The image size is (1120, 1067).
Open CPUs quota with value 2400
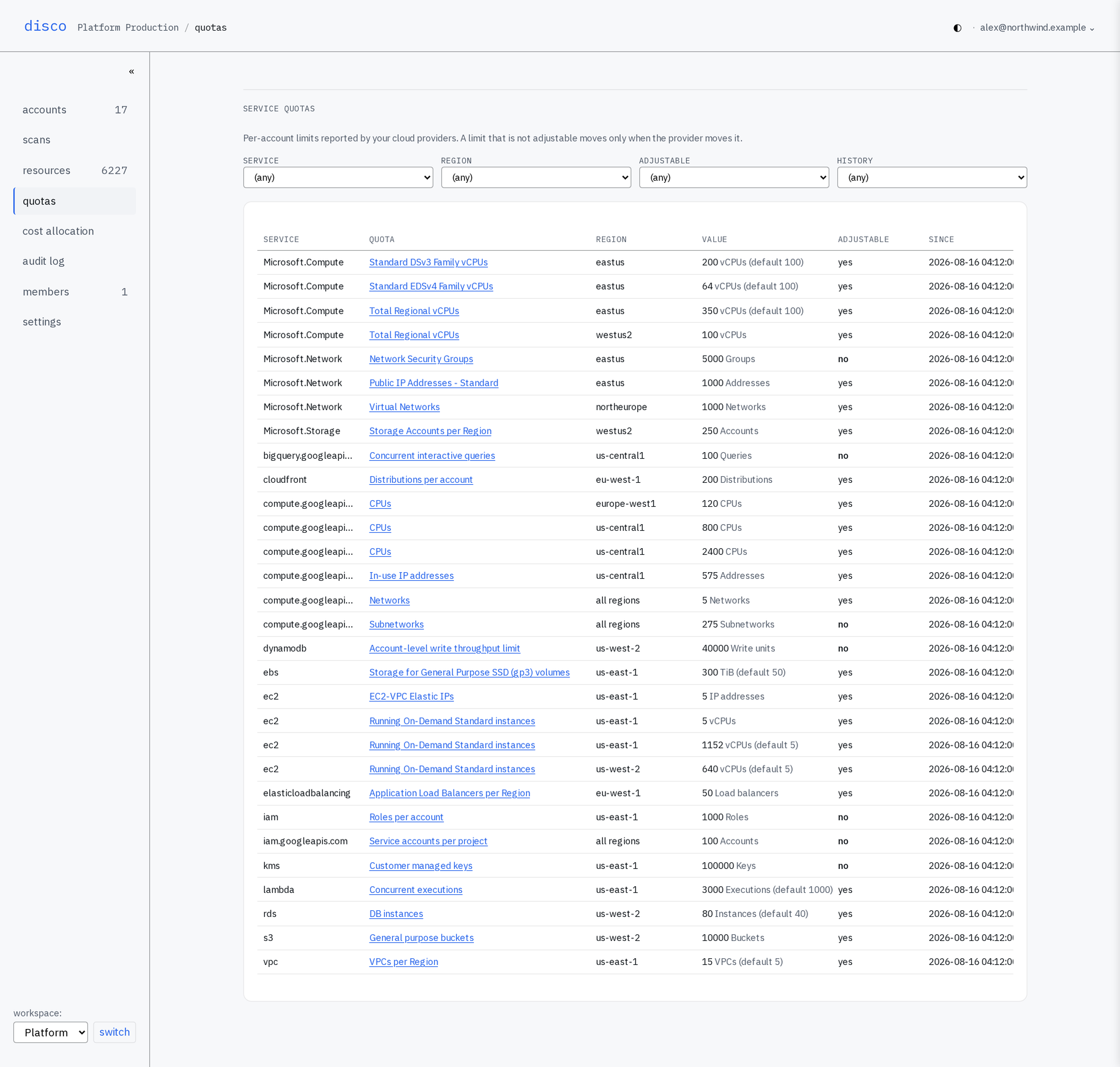coord(380,552)
